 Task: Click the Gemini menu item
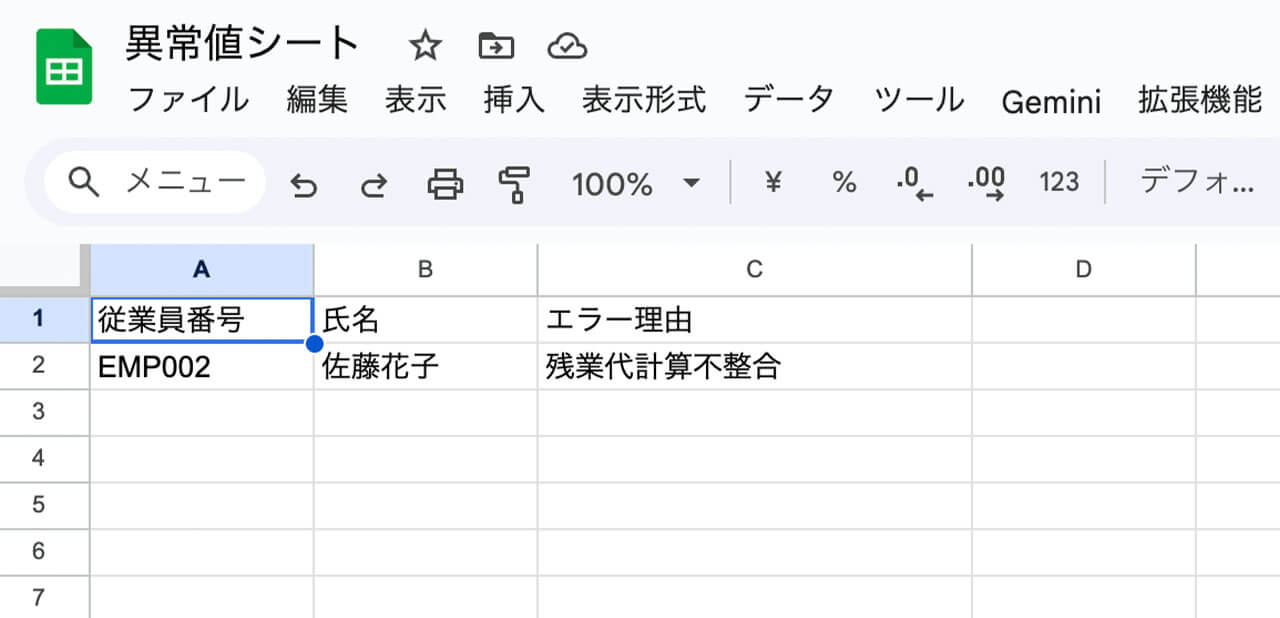[x=1051, y=98]
